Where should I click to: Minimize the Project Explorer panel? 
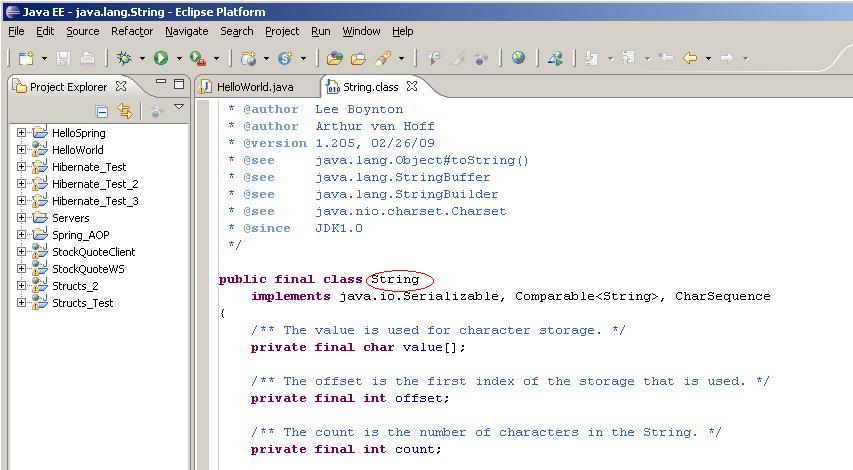coord(160,82)
